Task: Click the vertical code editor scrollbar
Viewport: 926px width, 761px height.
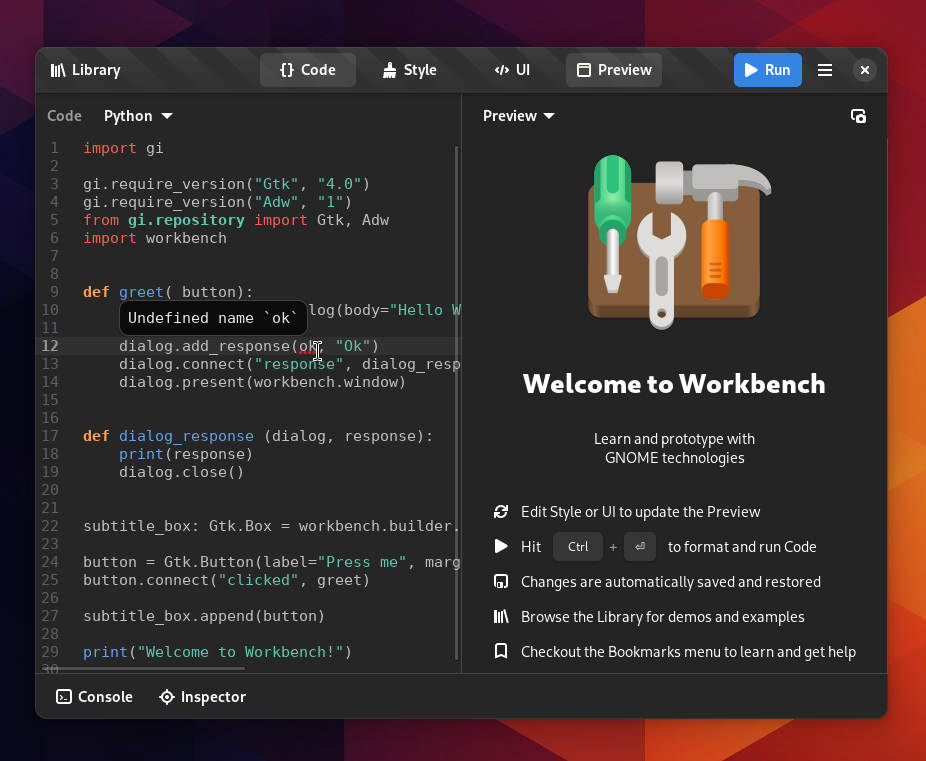Action: (x=457, y=400)
